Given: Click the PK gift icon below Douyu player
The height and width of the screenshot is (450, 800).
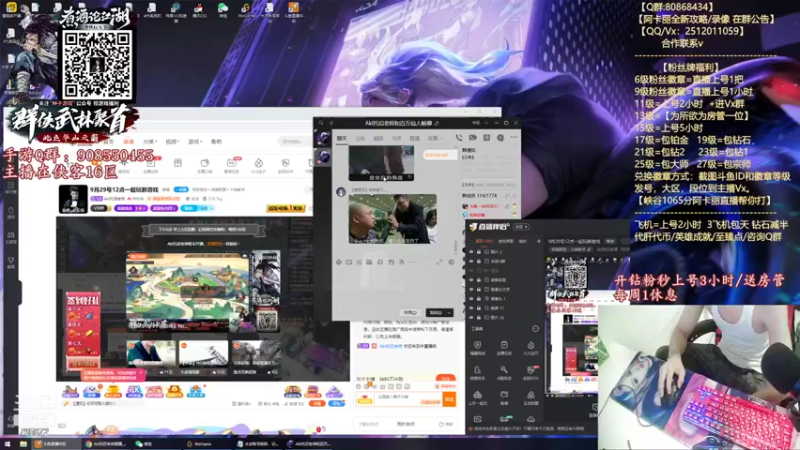Looking at the screenshot, I should tap(134, 391).
